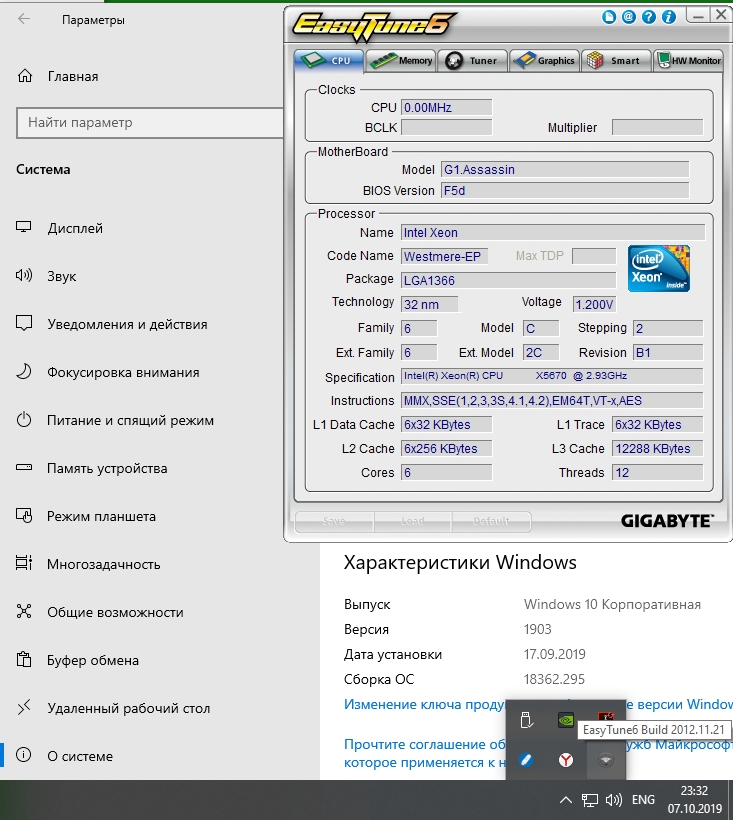Open Общие возможности page
733x820 pixels.
pyautogui.click(x=115, y=612)
